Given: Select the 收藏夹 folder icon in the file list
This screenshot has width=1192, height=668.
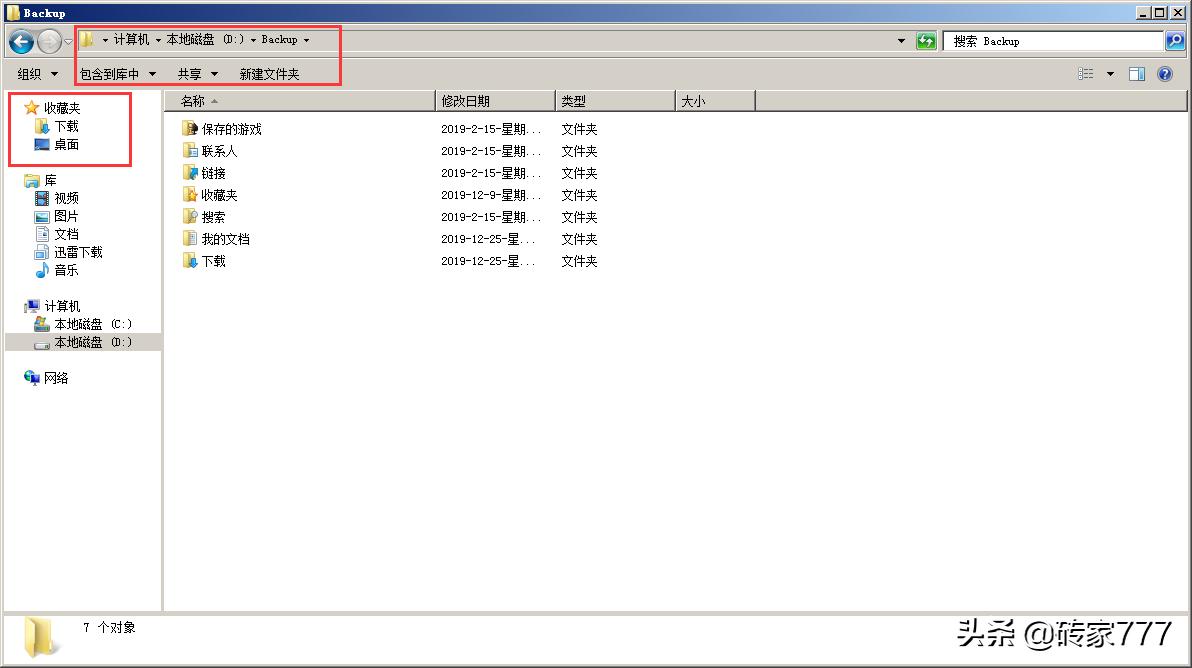Looking at the screenshot, I should pyautogui.click(x=190, y=195).
